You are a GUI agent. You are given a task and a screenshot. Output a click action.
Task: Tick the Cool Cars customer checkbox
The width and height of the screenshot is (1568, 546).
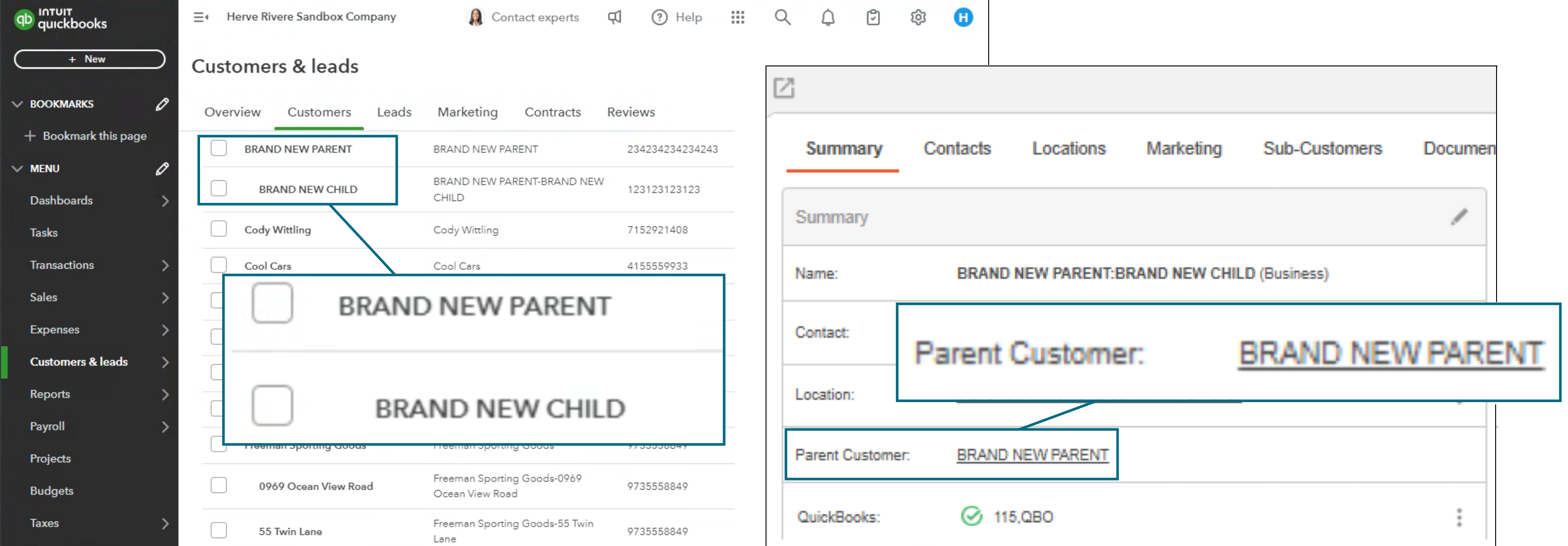click(x=218, y=265)
